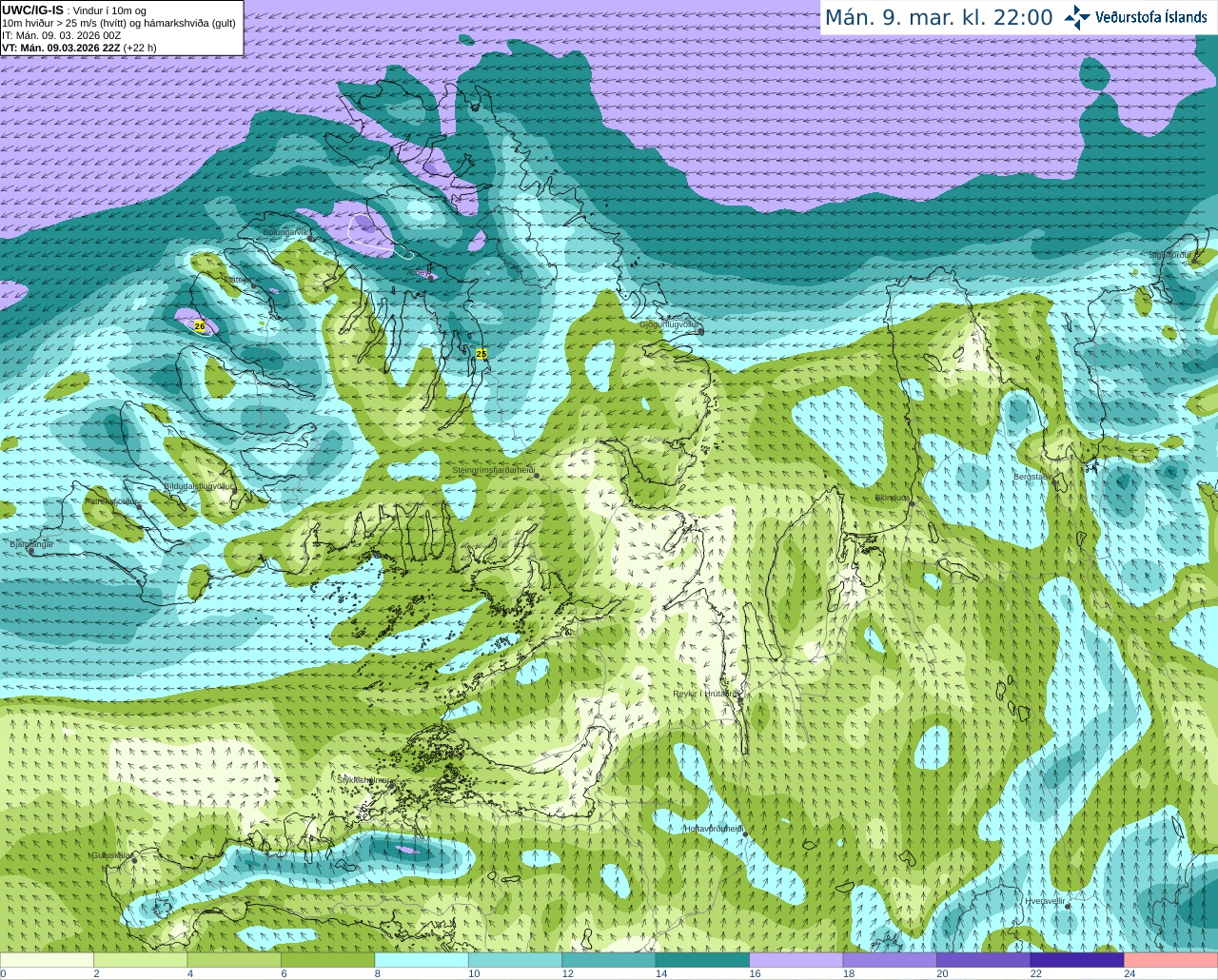Select the 6–8 m/s green legend swatch
The image size is (1218, 980).
[327, 960]
